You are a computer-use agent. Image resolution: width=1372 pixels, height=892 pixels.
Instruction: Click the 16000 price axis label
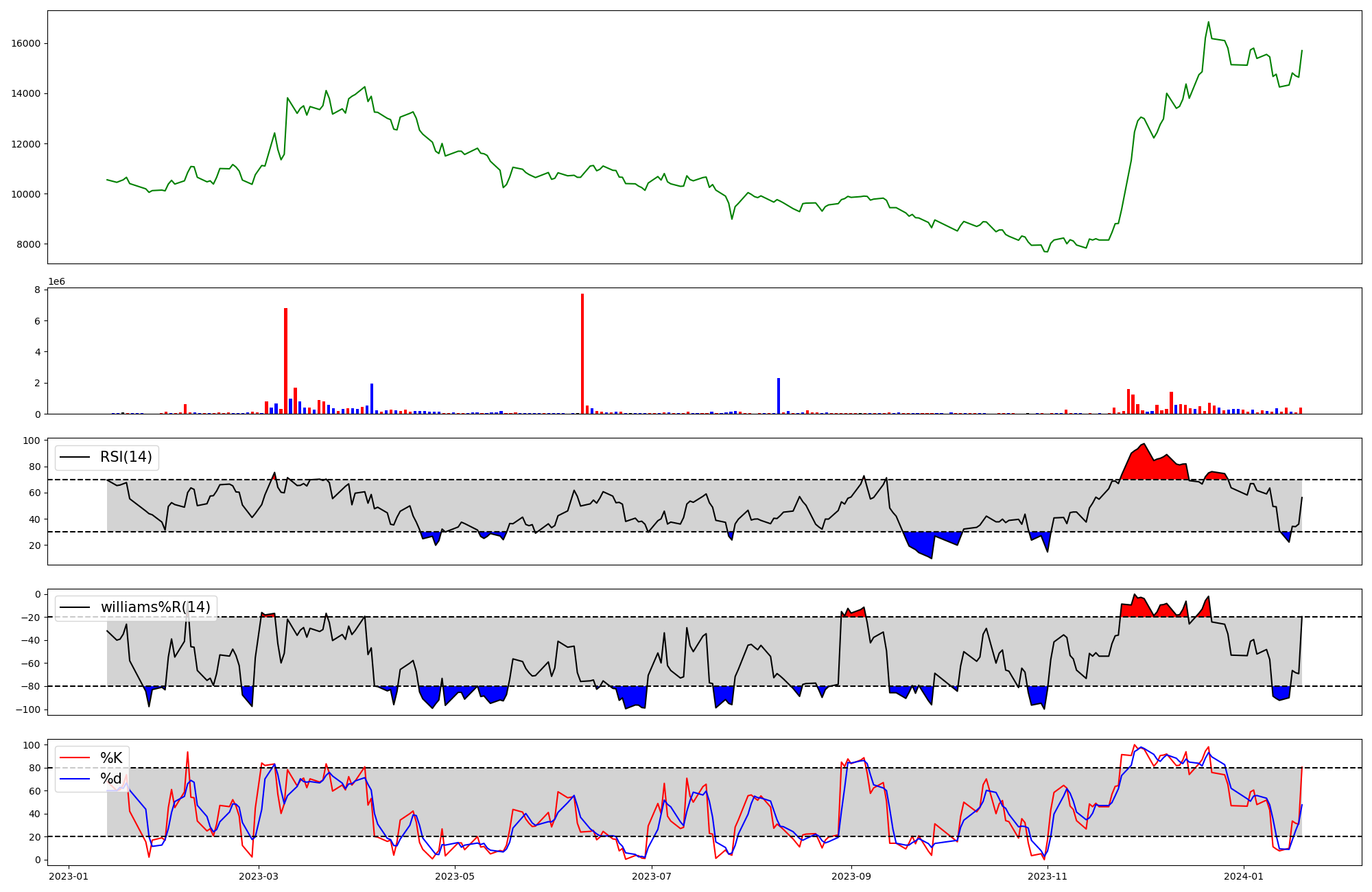tap(27, 43)
